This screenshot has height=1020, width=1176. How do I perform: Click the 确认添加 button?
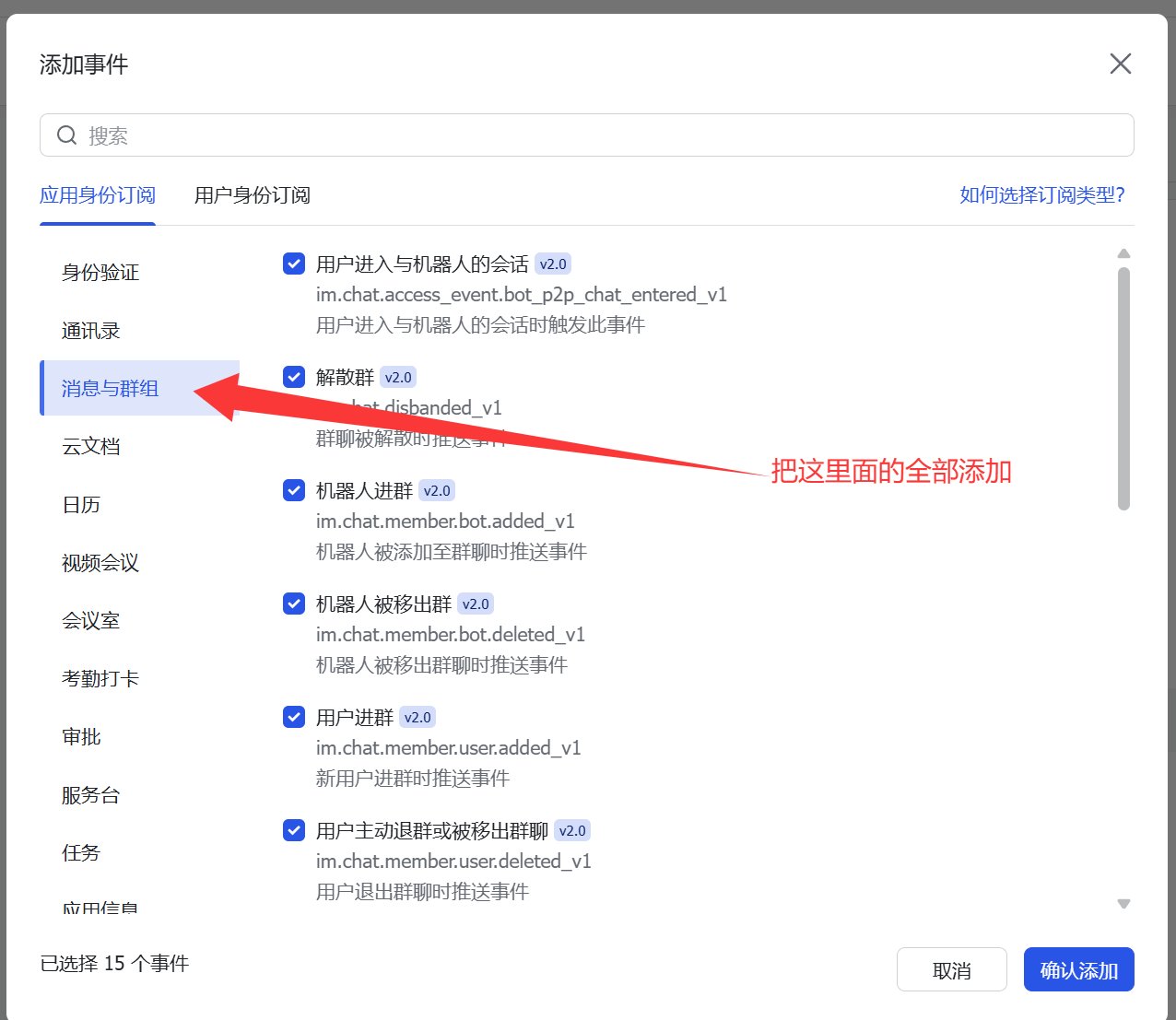pos(1078,969)
